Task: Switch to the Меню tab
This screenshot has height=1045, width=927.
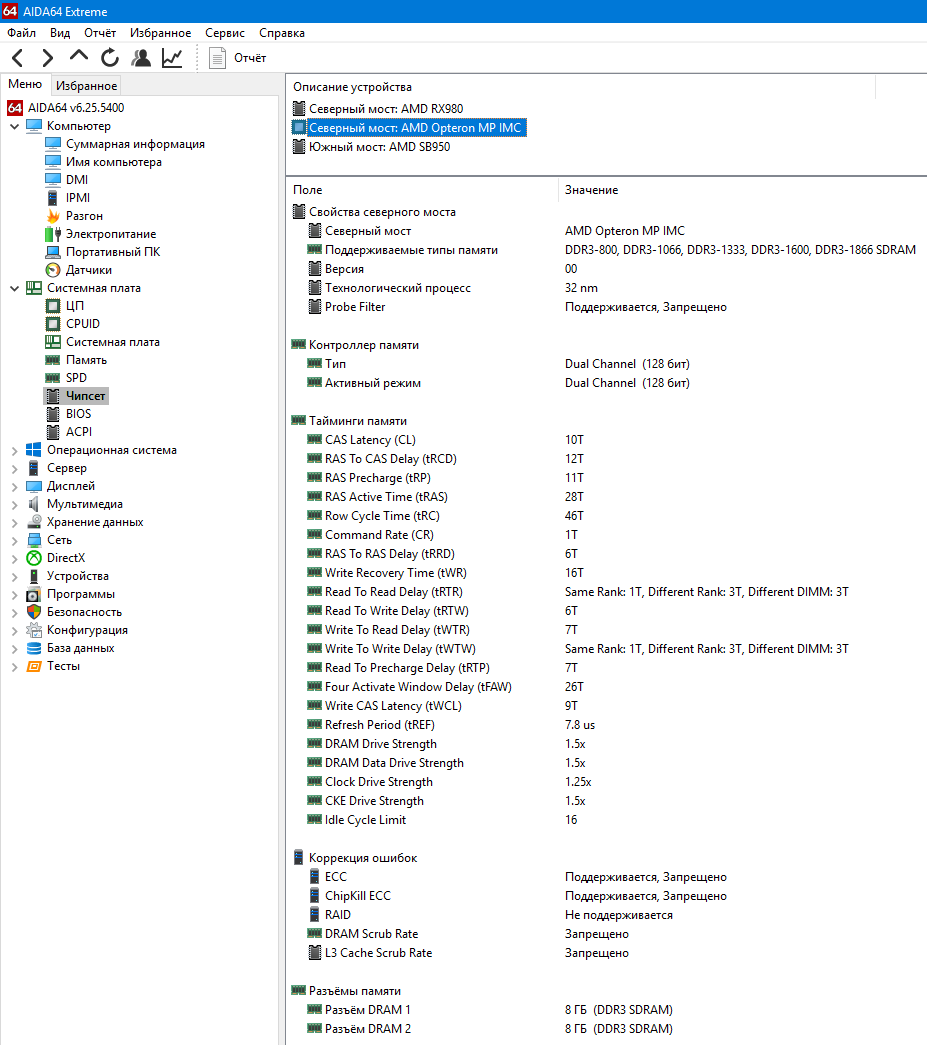Action: (25, 84)
